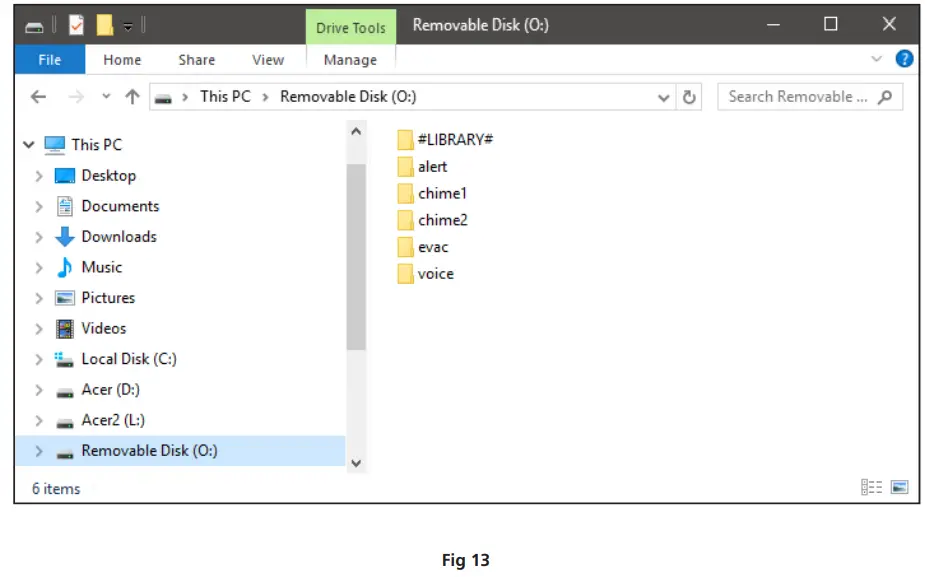Image resolution: width=927 pixels, height=577 pixels.
Task: Click the Videos filmstrip icon
Action: (x=64, y=329)
